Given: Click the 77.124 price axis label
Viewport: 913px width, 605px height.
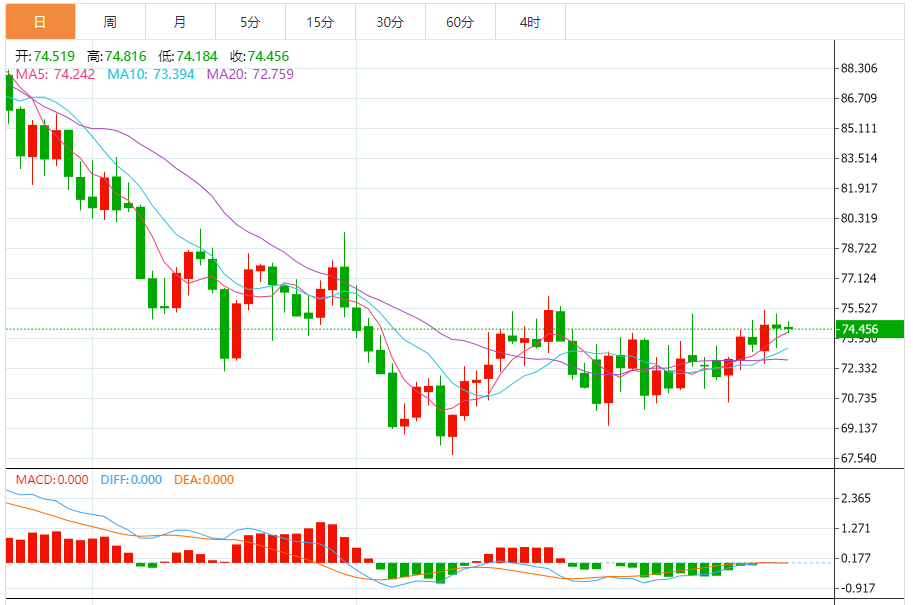Looking at the screenshot, I should tap(859, 278).
